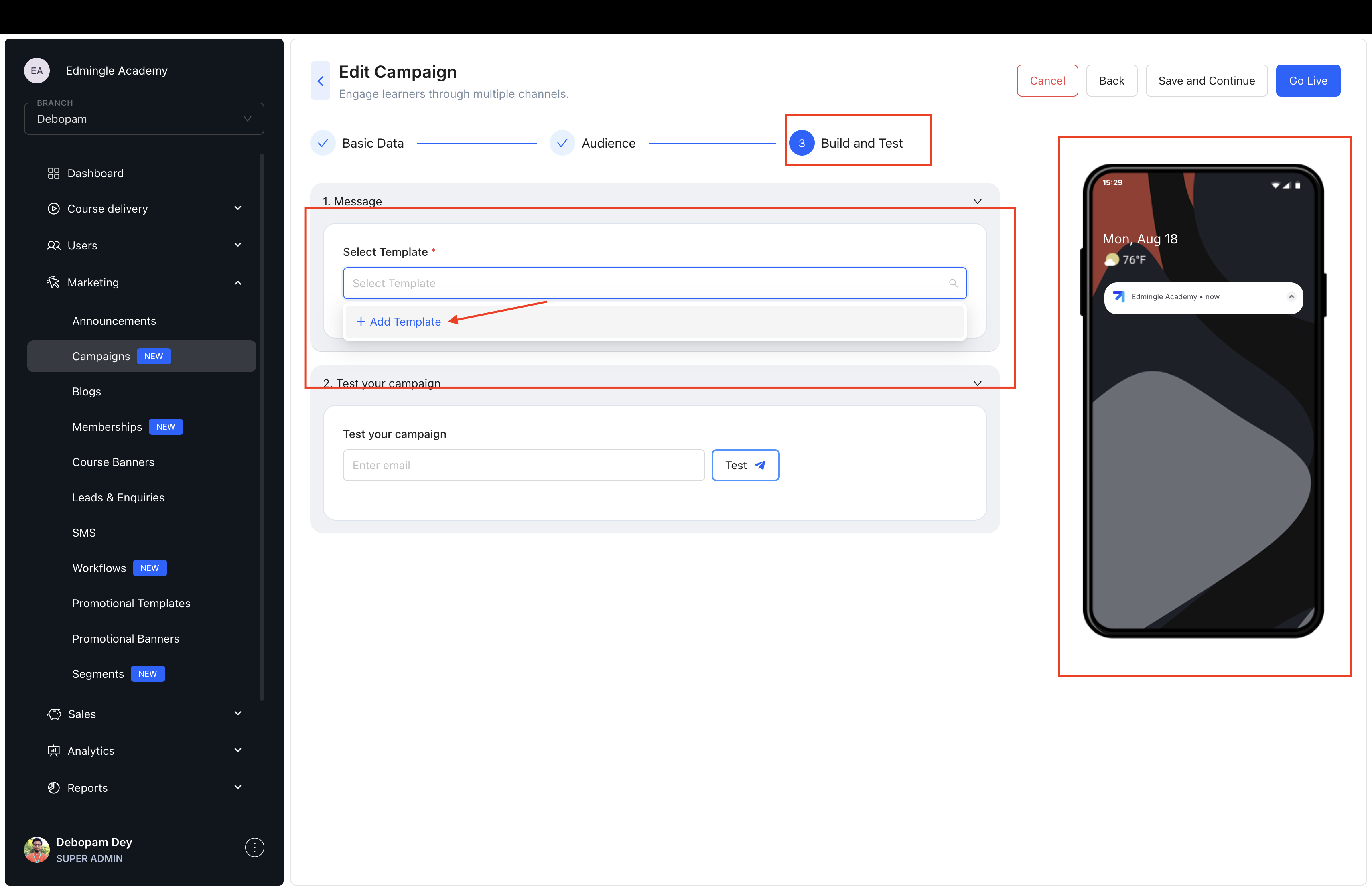The width and height of the screenshot is (1372, 892).
Task: Collapse the phone preview notification chevron
Action: click(1291, 297)
